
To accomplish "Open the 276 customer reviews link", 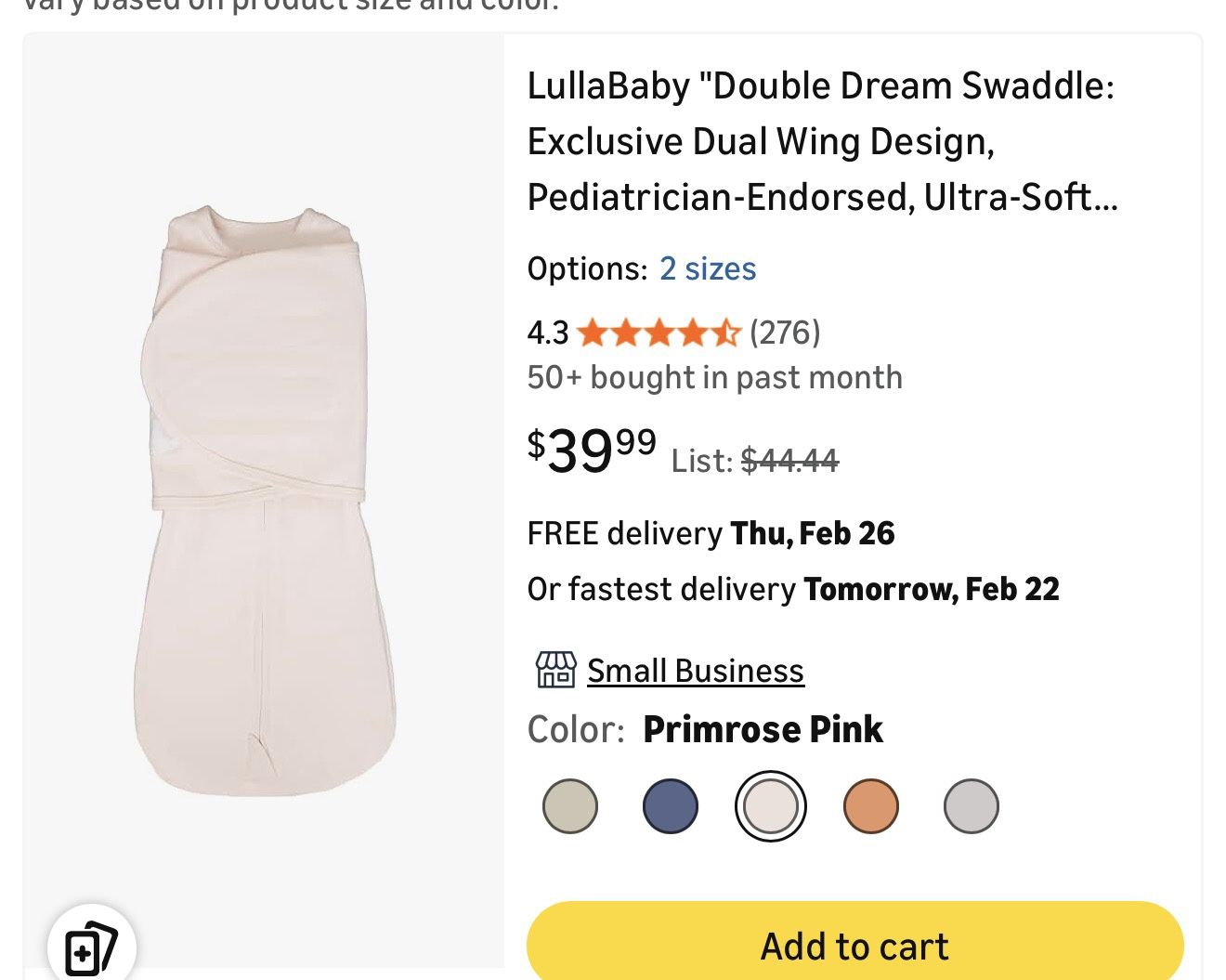I will click(x=785, y=333).
